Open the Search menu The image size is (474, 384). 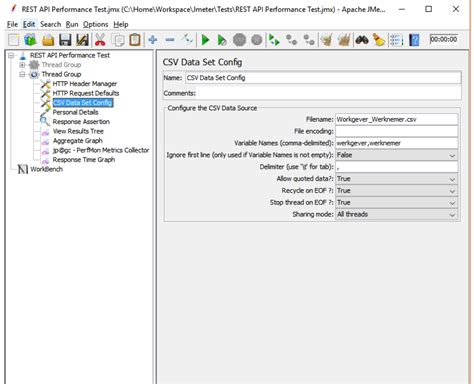51,24
